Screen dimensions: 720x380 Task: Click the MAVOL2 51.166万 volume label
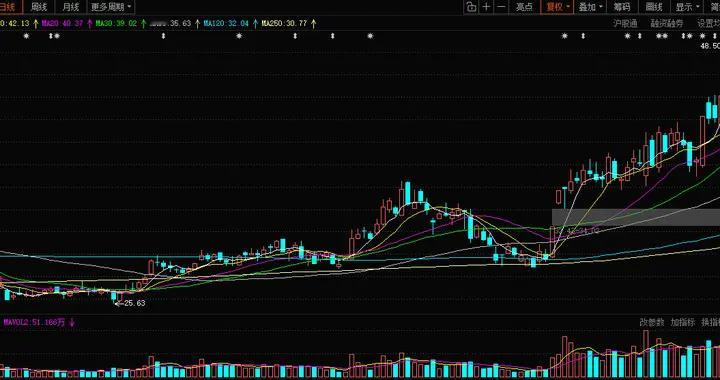(34, 323)
